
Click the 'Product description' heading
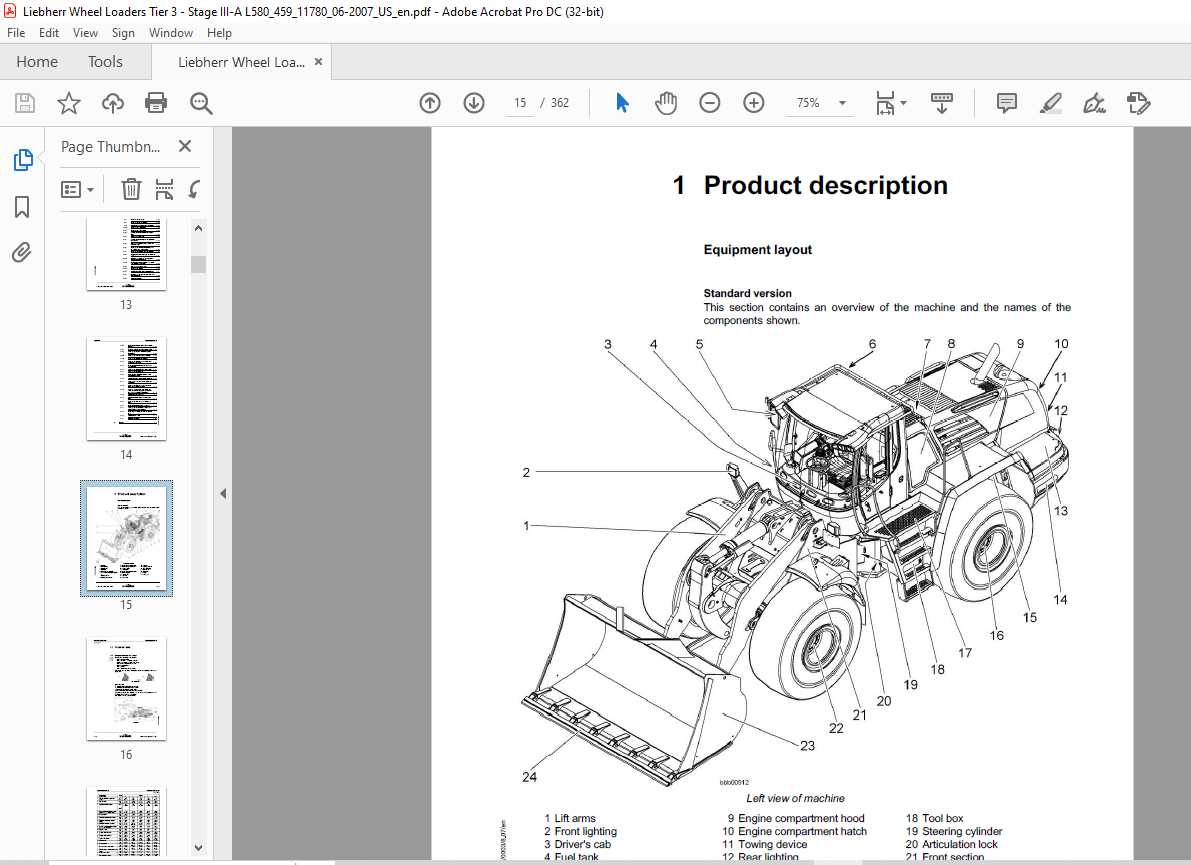826,185
